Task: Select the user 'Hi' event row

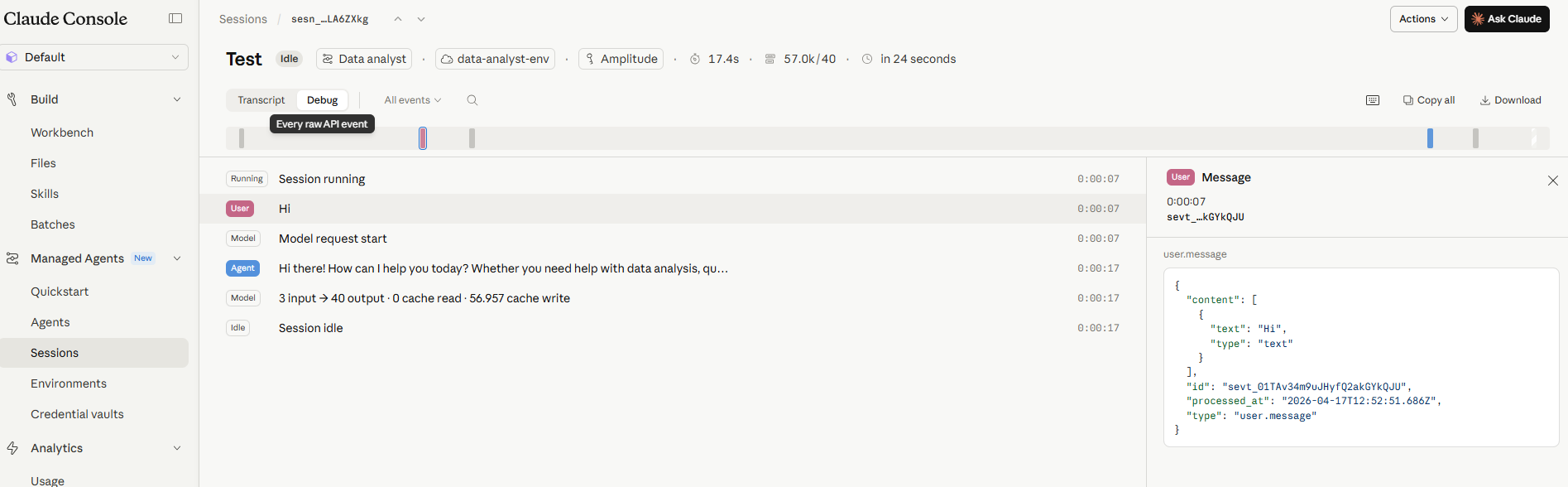Action: pyautogui.click(x=673, y=209)
